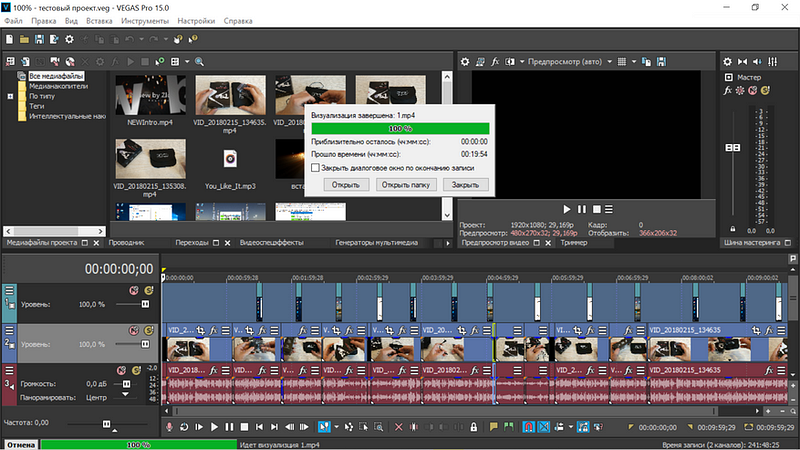800x450 pixels.
Task: Copy preview snapshot to clipboard icon
Action: coord(646,62)
